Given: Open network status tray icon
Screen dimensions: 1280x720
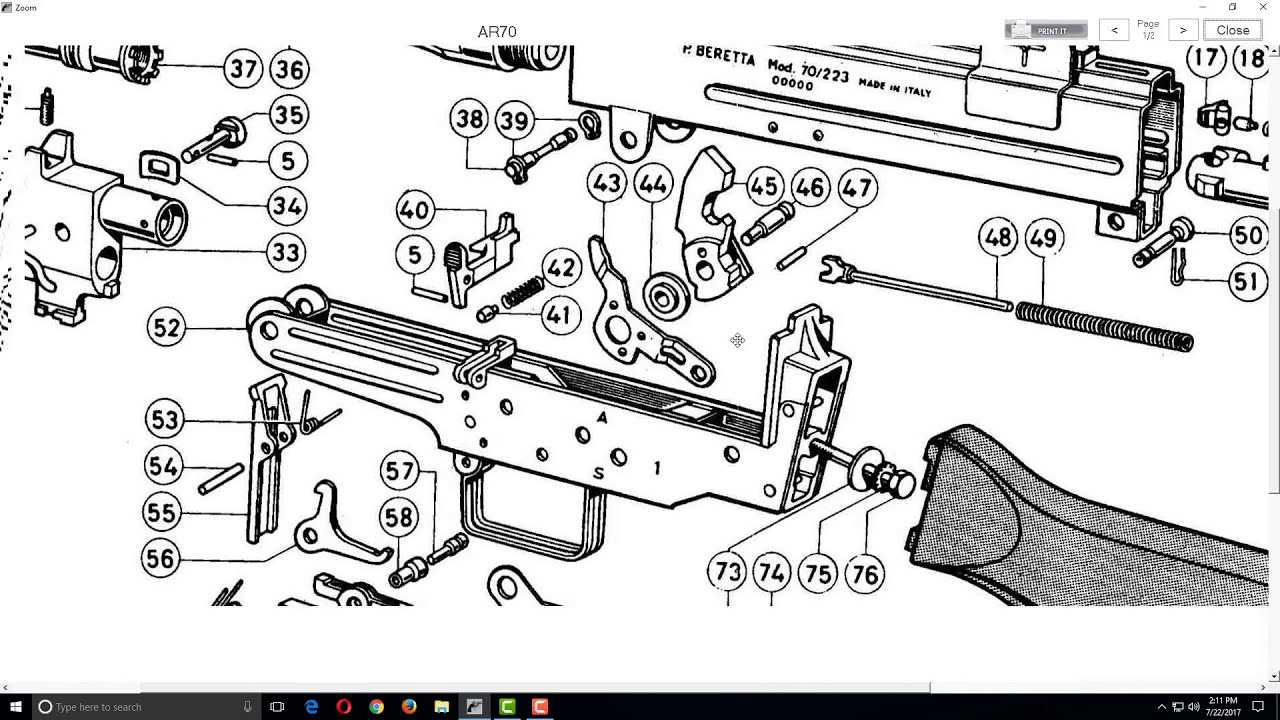Looking at the screenshot, I should [x=1178, y=707].
